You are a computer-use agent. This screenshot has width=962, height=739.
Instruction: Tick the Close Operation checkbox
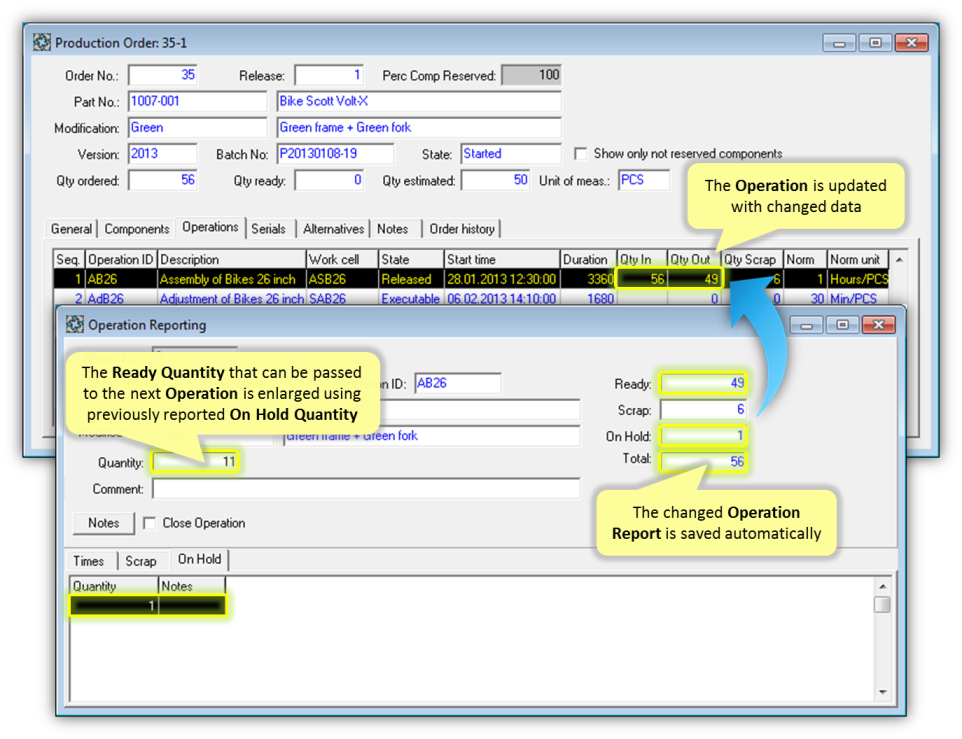149,523
